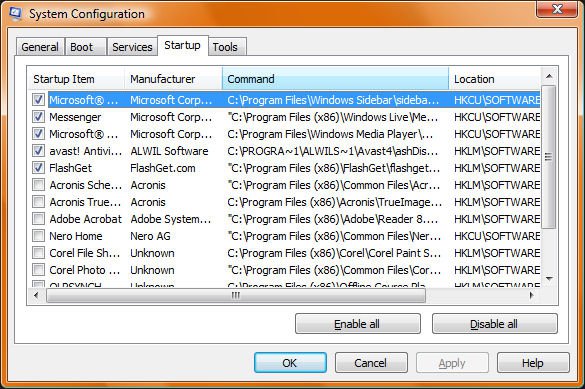Click the Disable all button

pos(494,324)
